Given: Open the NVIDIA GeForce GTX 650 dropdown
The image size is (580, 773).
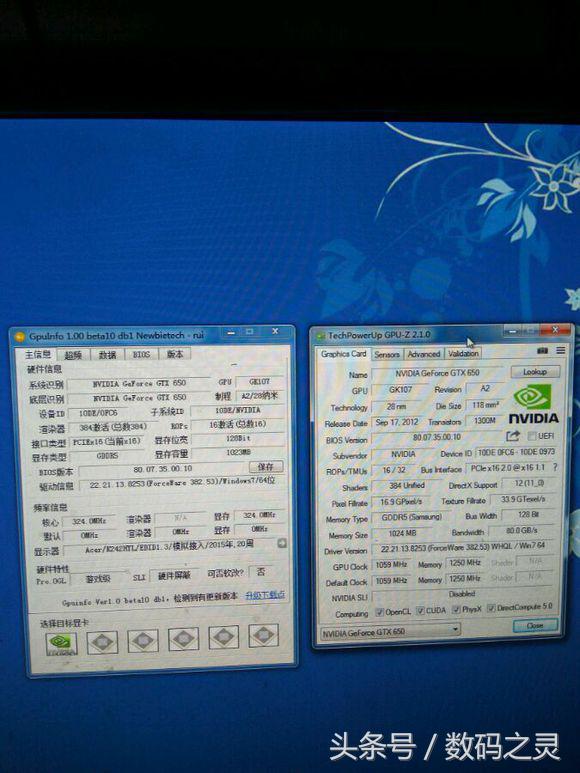Looking at the screenshot, I should 390,631.
